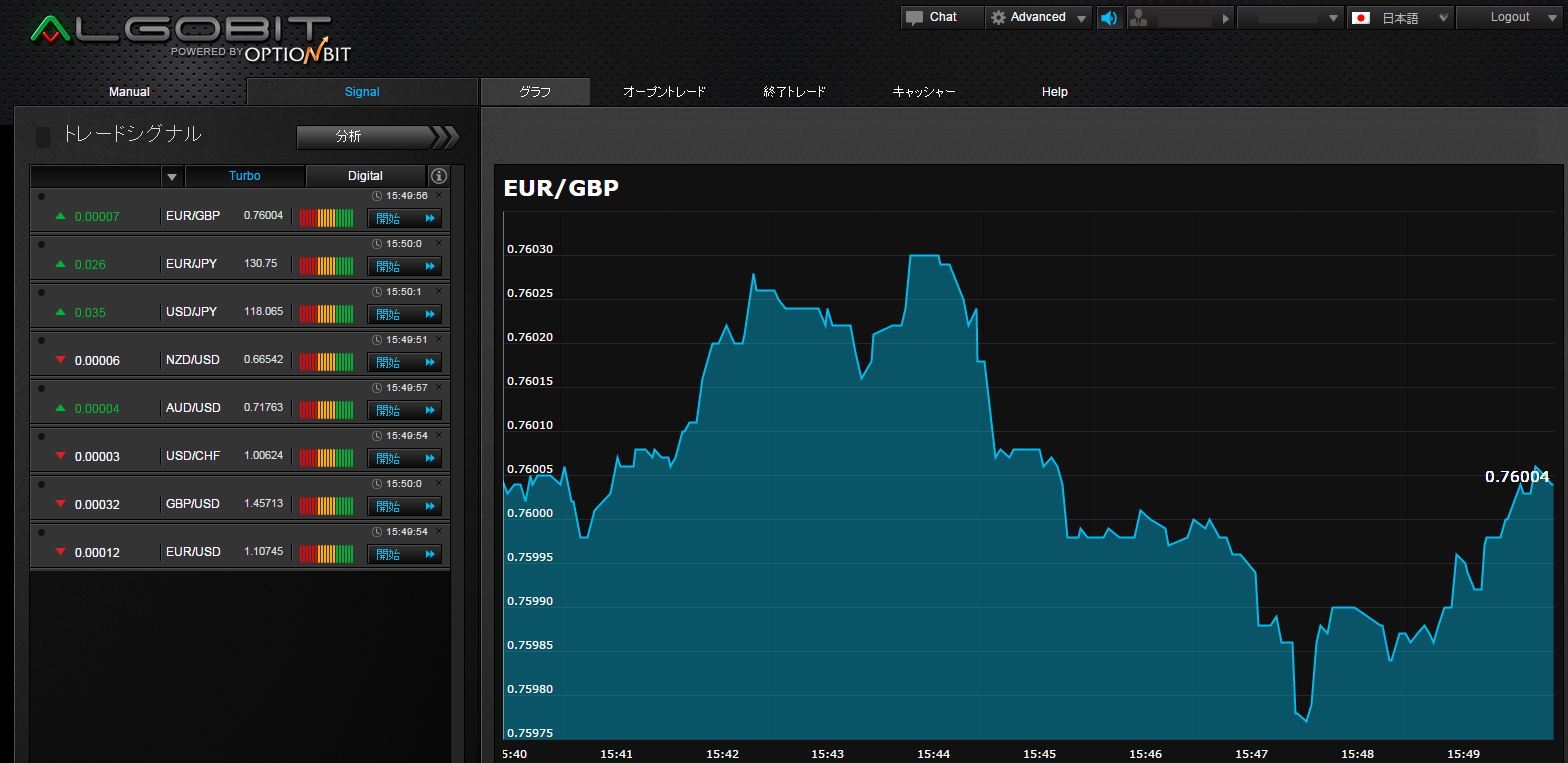Click the GBP/USD signal strength meter
The height and width of the screenshot is (763, 1568).
point(327,506)
